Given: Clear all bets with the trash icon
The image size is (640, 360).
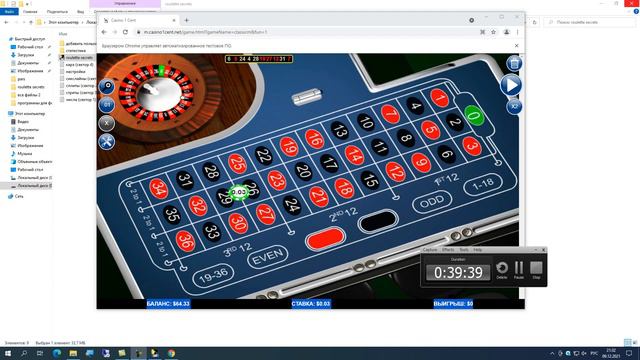Looking at the screenshot, I should point(514,63).
